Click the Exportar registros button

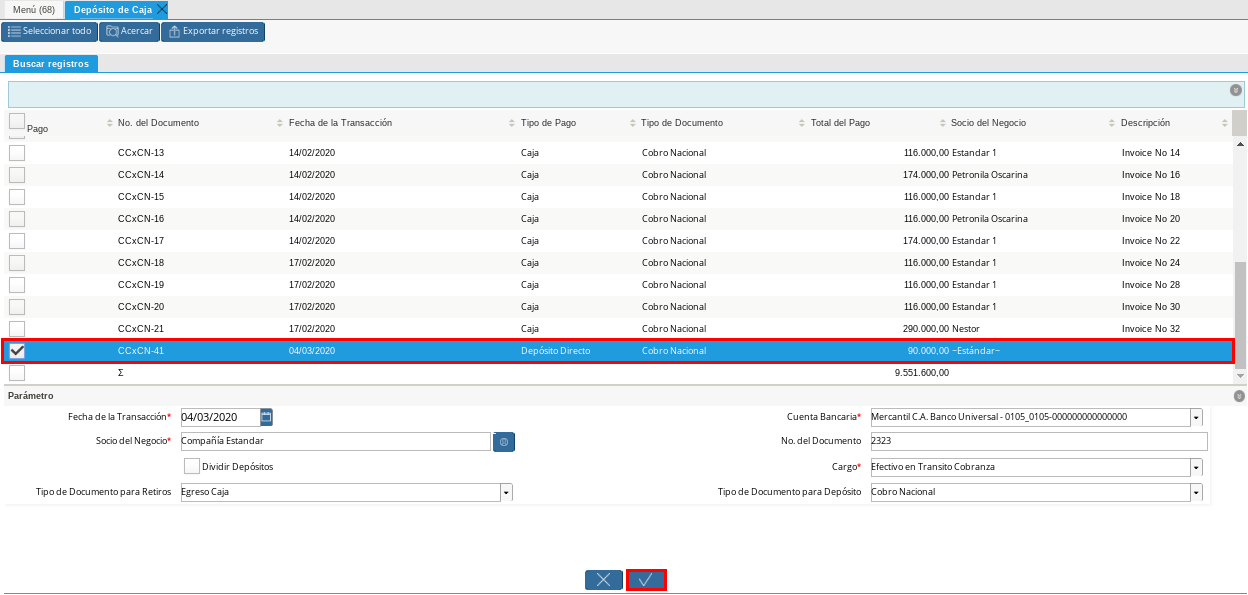coord(213,32)
